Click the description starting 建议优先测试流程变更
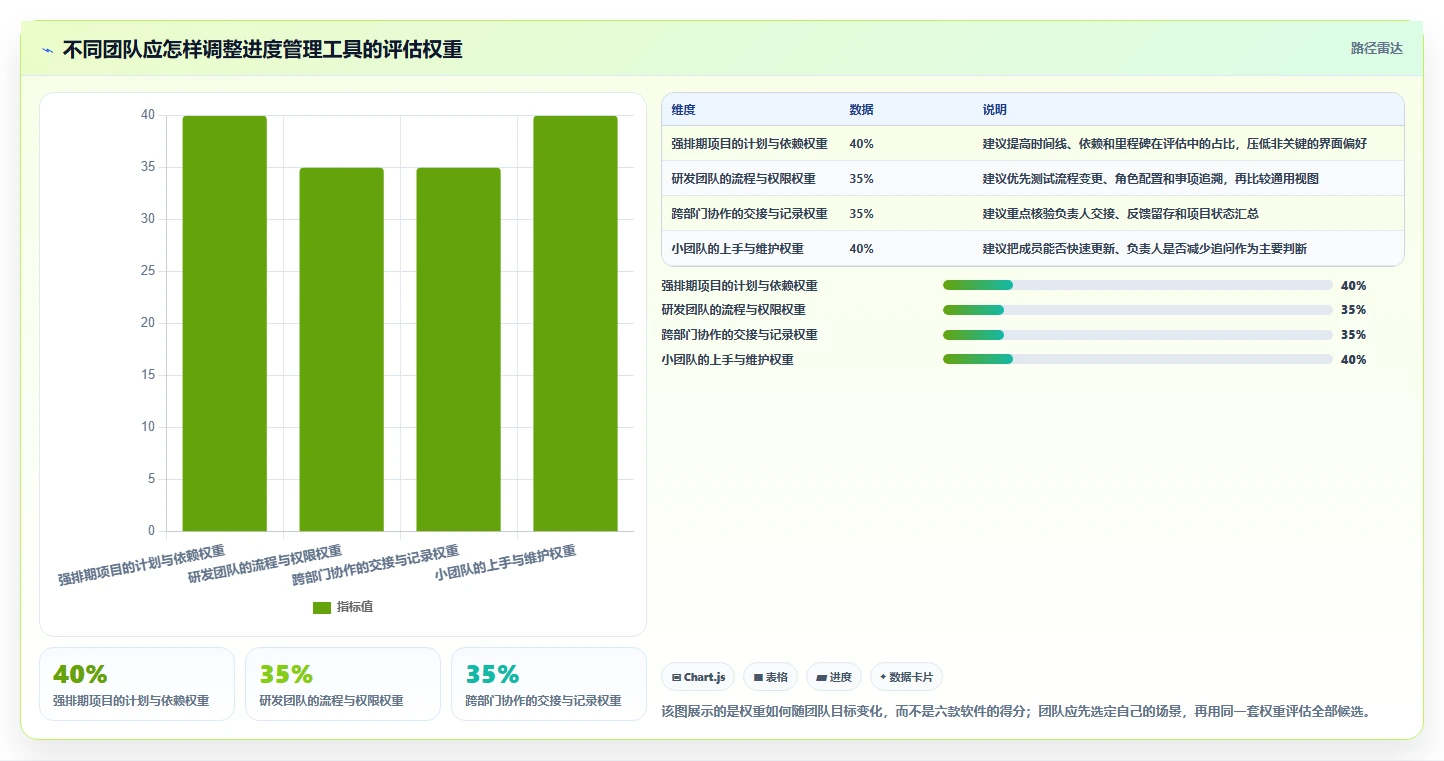 click(1151, 178)
